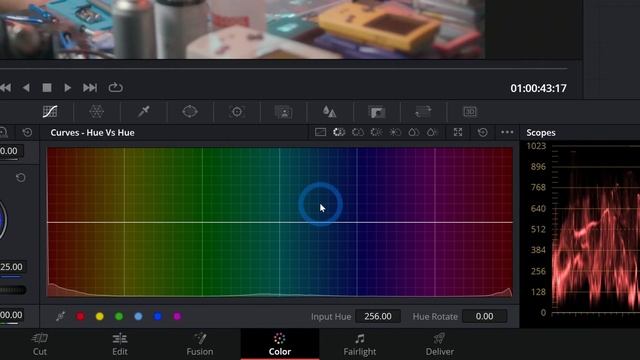
Task: Click the Hue Rotate value field
Action: pos(484,316)
